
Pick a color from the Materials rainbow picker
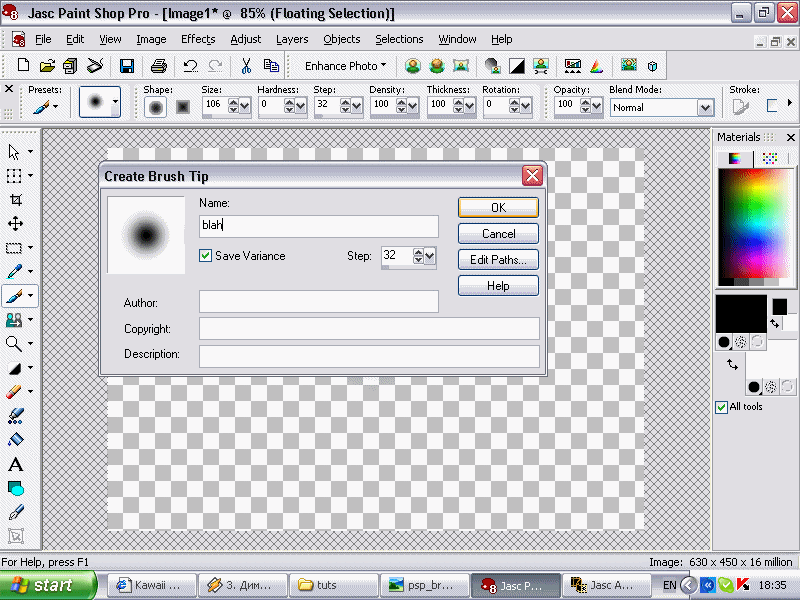(x=756, y=223)
